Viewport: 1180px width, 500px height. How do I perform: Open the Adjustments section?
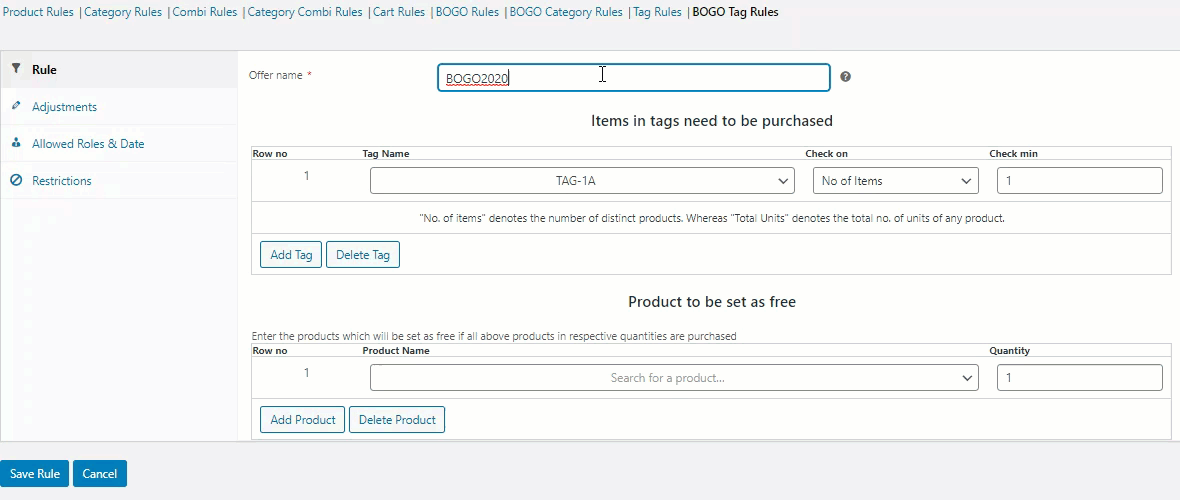(119, 107)
